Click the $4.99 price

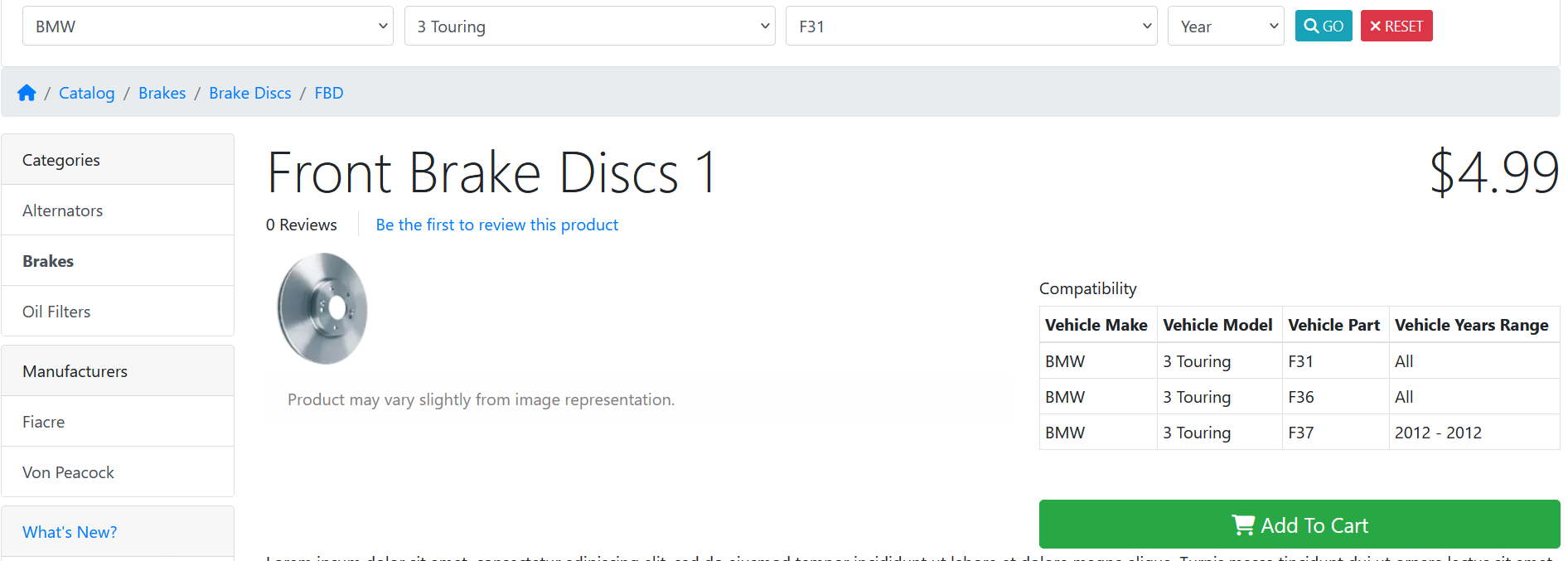(1494, 172)
